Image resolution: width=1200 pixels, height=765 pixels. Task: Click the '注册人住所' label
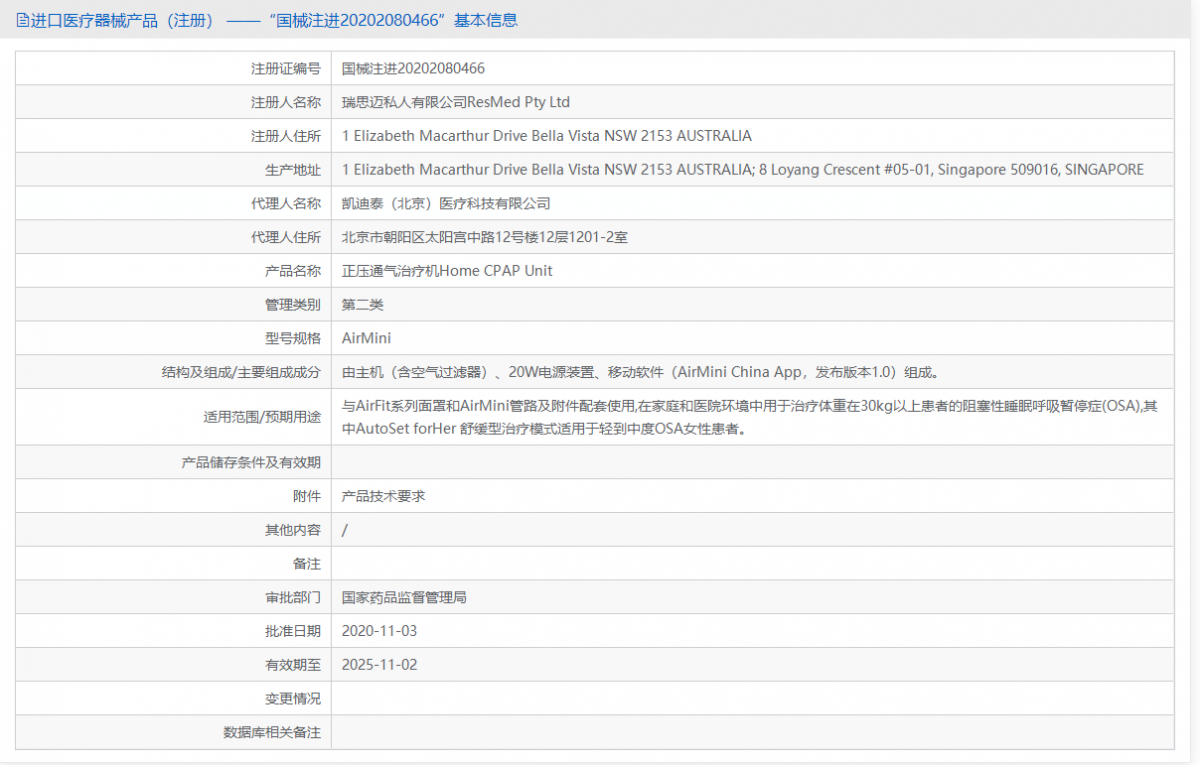[286, 136]
